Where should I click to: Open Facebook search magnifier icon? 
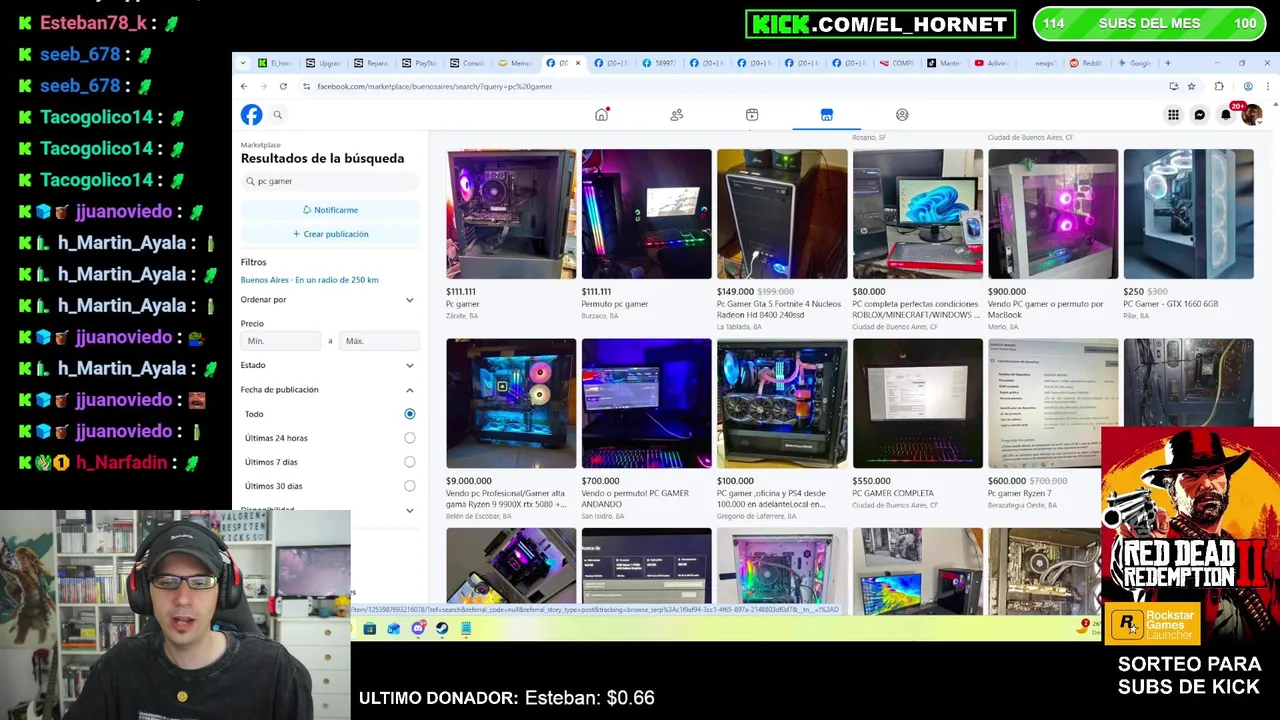point(278,115)
